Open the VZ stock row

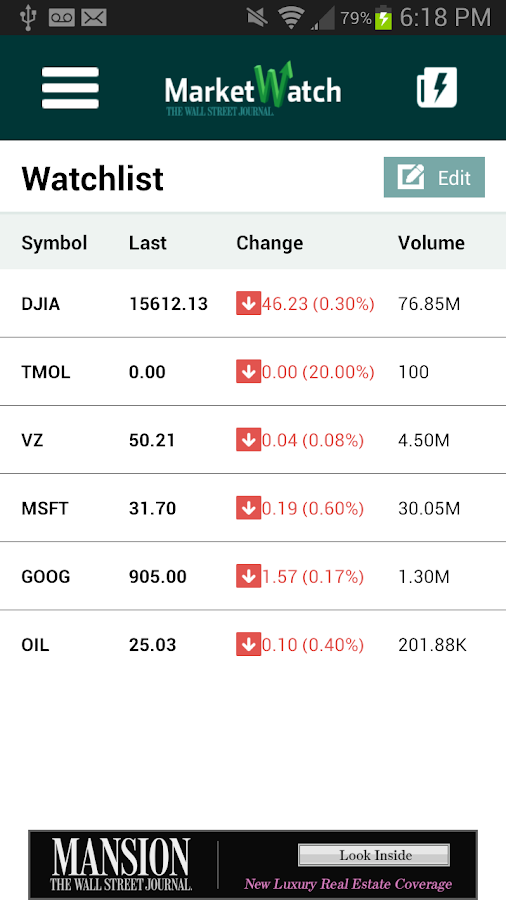[253, 440]
